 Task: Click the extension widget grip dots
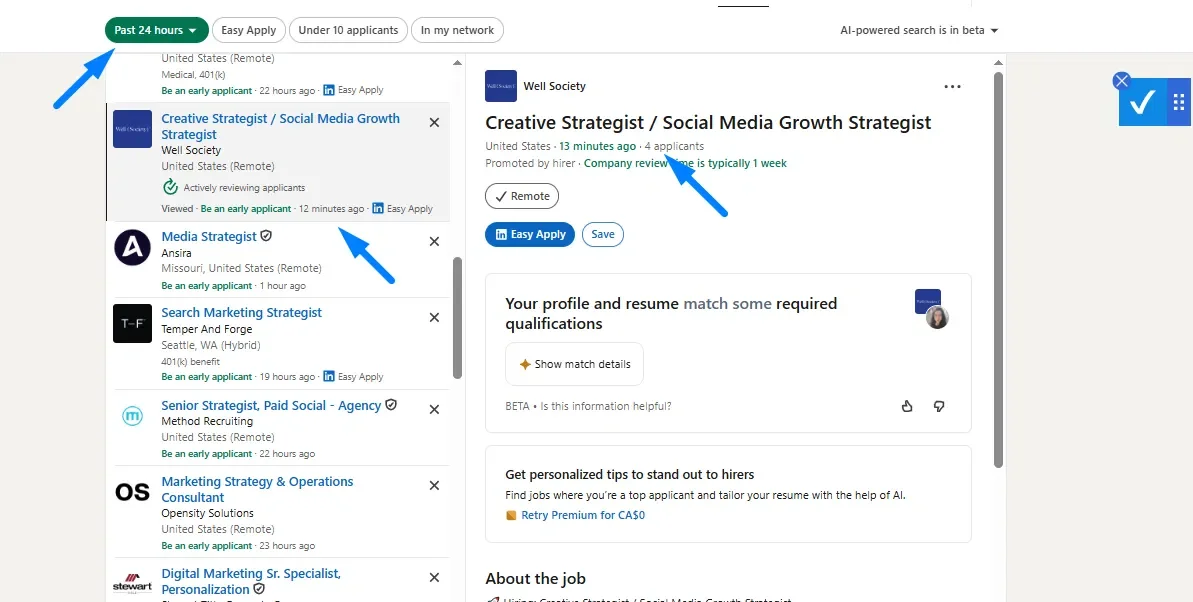point(1179,101)
